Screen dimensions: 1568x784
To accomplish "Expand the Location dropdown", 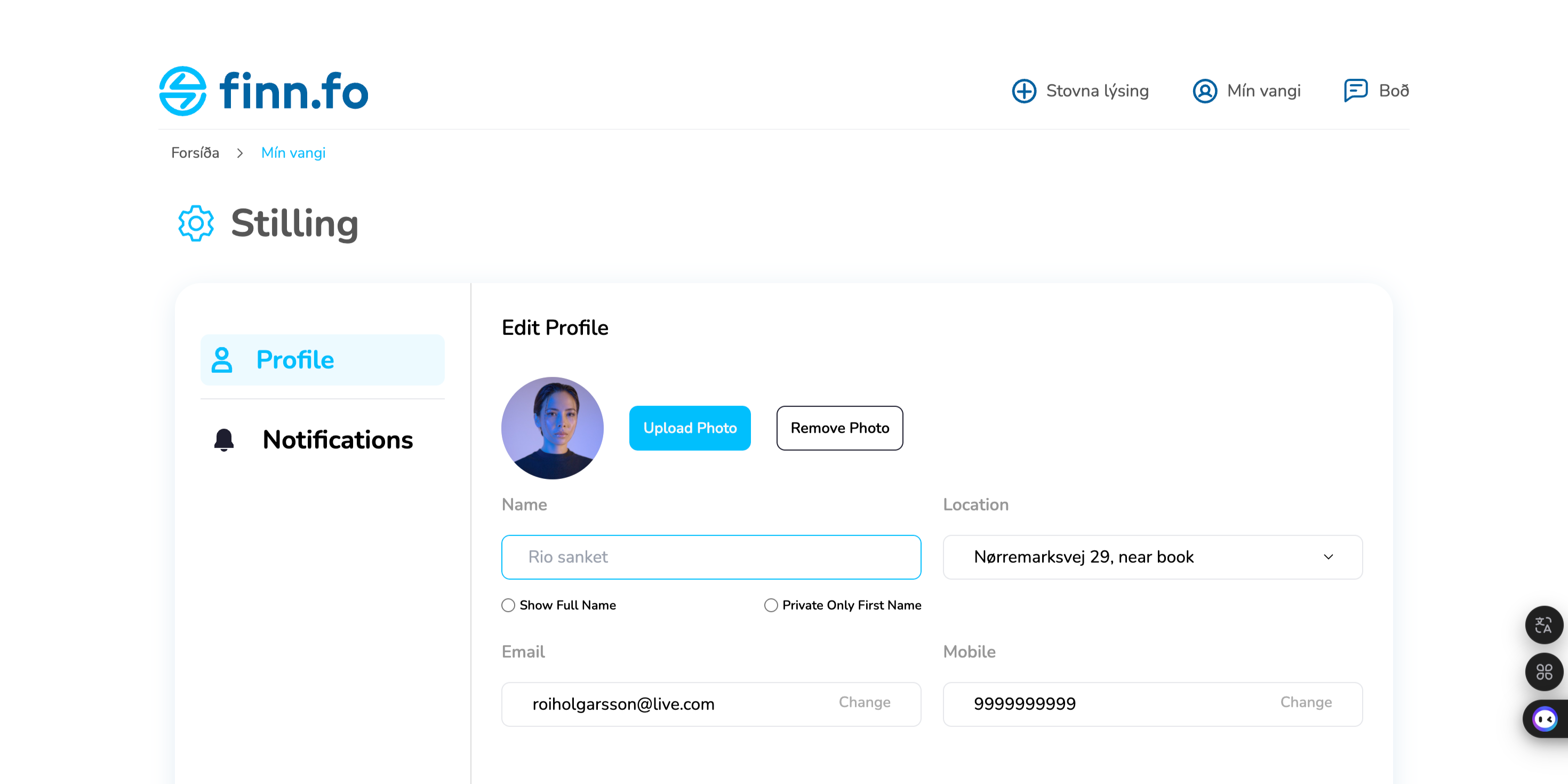I will click(x=1151, y=557).
